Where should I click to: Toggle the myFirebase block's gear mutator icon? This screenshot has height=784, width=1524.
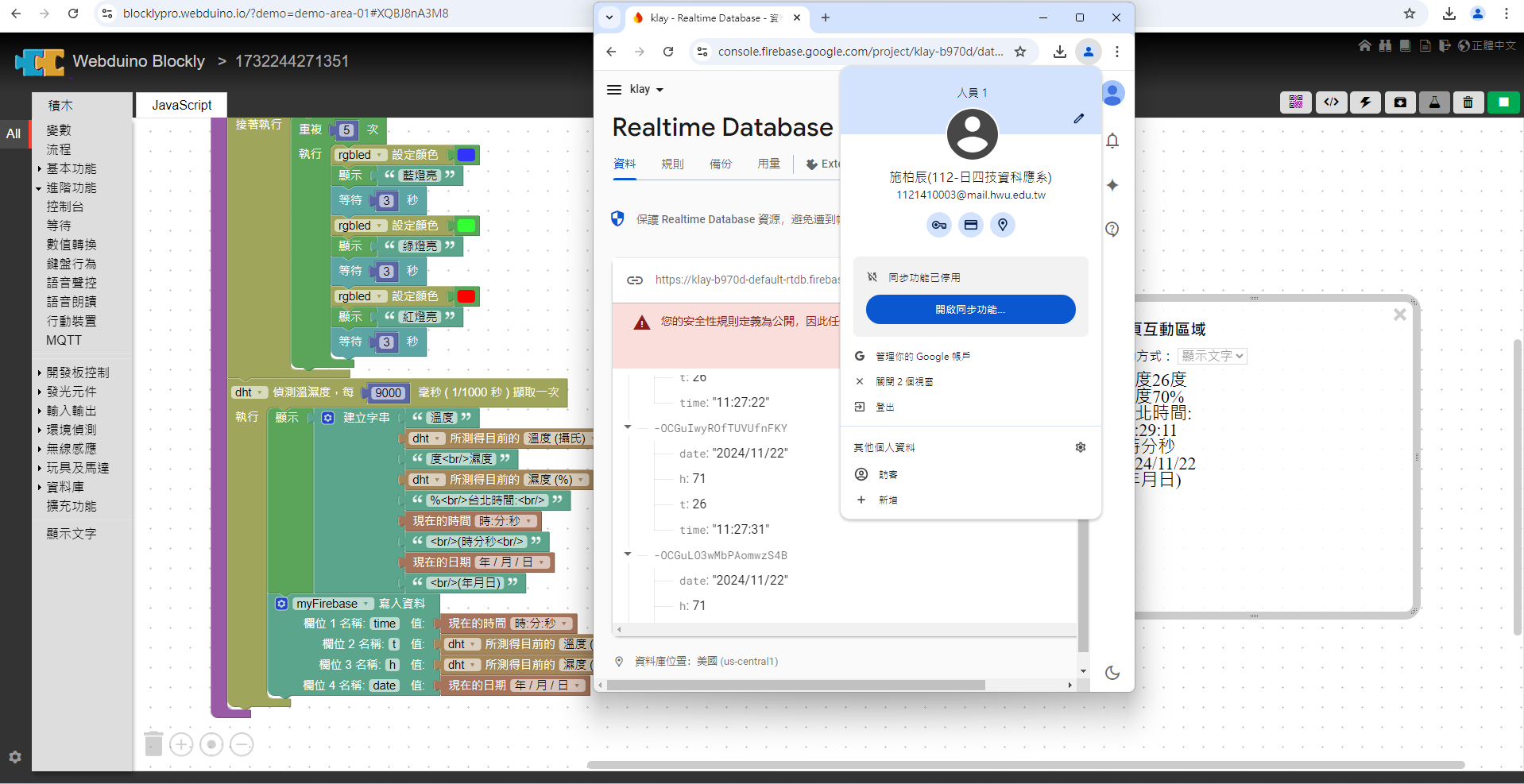pyautogui.click(x=281, y=604)
